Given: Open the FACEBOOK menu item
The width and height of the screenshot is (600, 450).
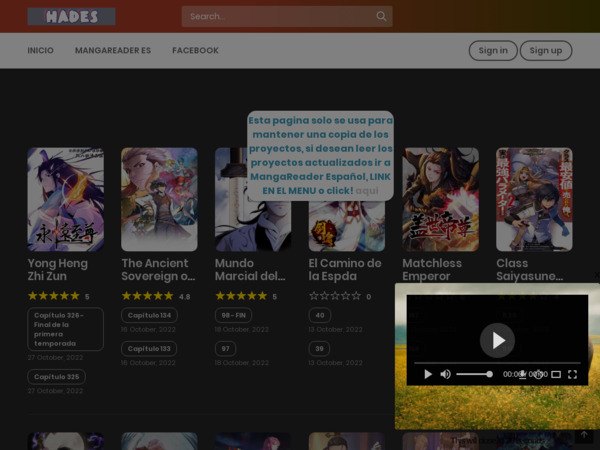Looking at the screenshot, I should click(196, 51).
